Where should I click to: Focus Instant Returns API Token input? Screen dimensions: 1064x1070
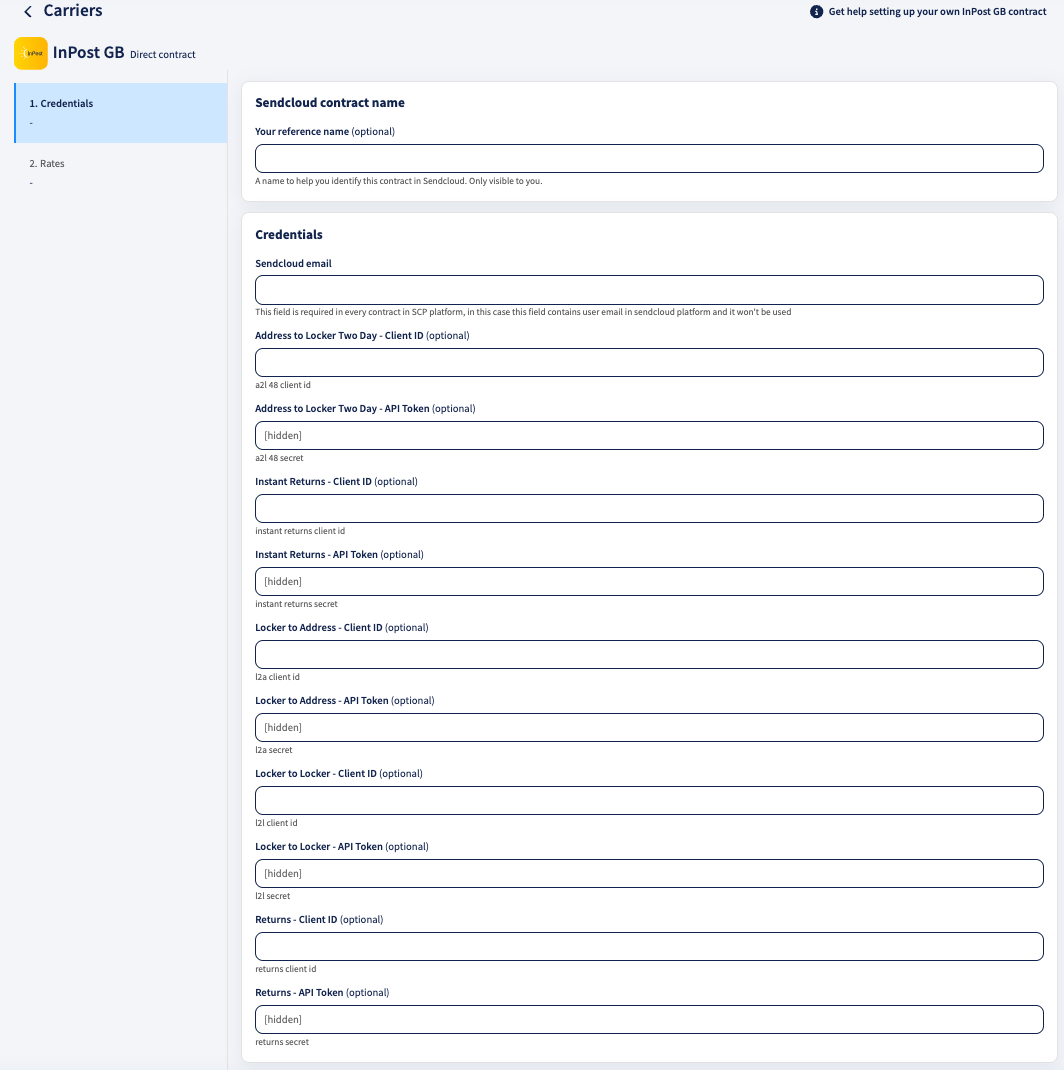[649, 581]
